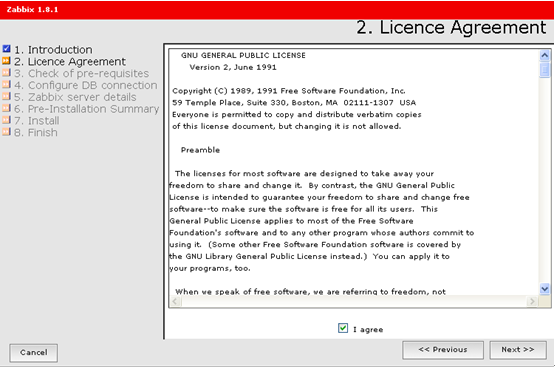The height and width of the screenshot is (367, 555).
Task: Click the 'Version 2, June 1991' line
Action: pyautogui.click(x=233, y=67)
